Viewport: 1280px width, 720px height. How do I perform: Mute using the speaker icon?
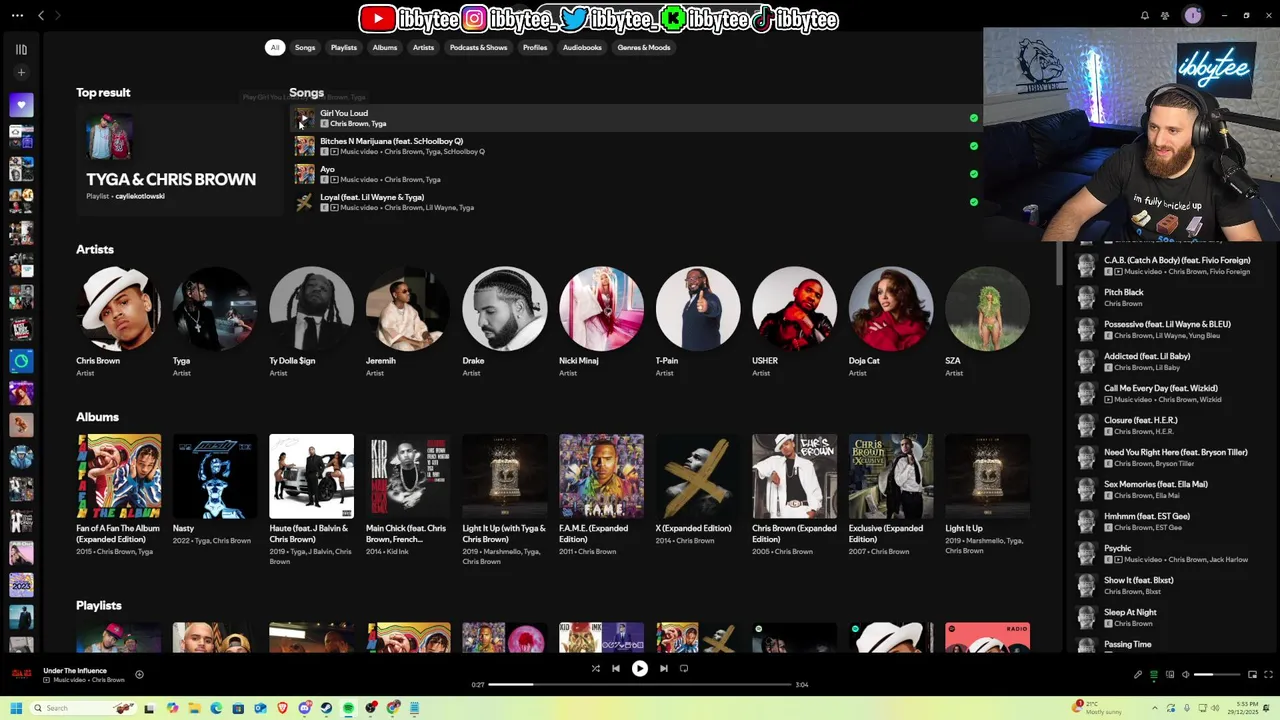tap(1186, 675)
